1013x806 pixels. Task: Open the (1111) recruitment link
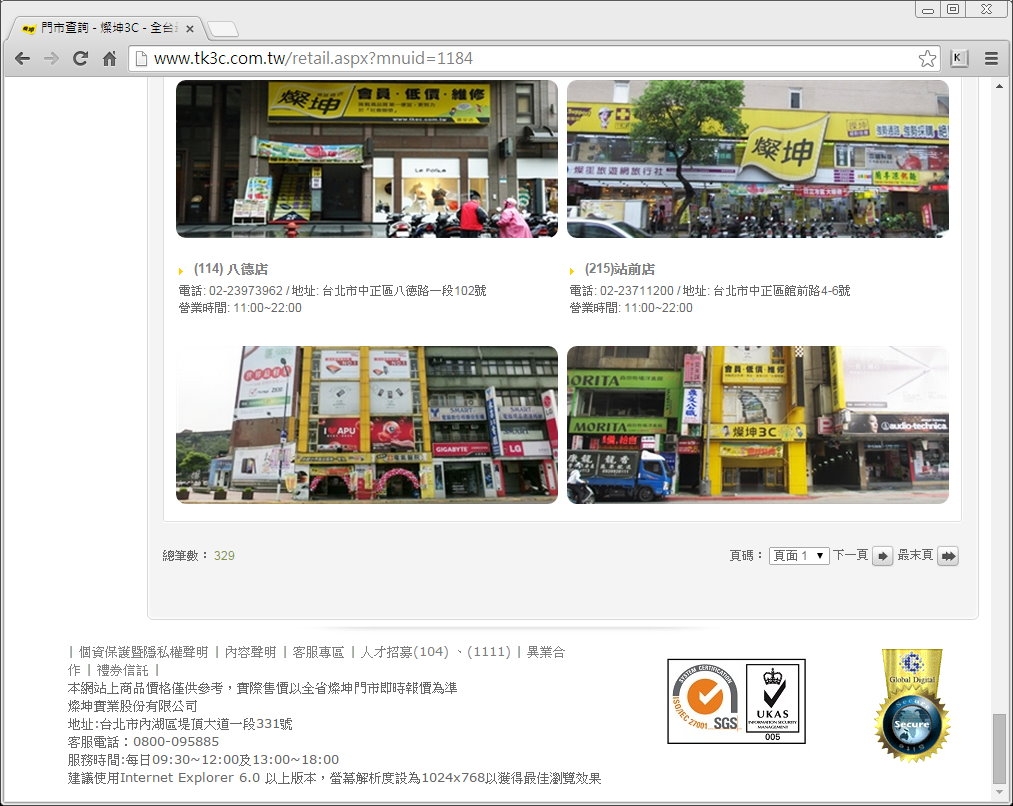(489, 652)
